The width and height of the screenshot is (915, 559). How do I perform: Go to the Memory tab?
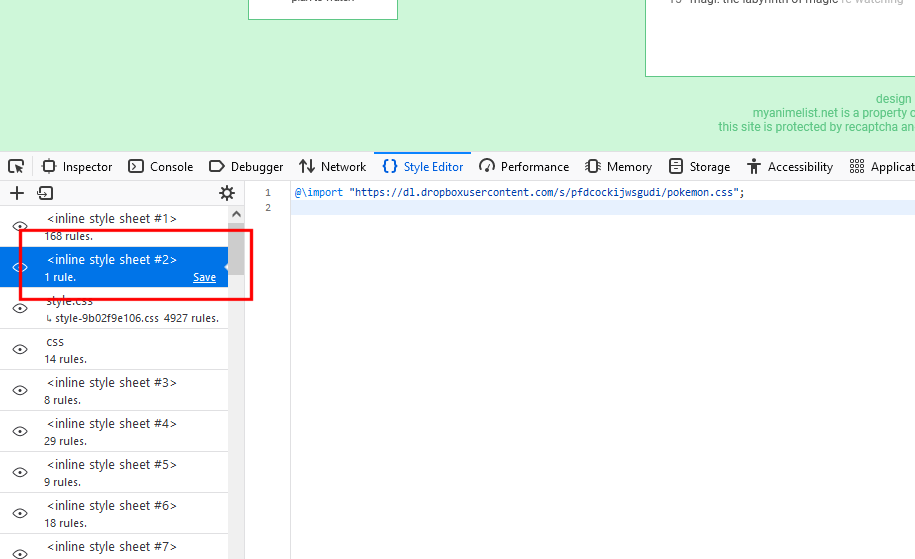(618, 167)
